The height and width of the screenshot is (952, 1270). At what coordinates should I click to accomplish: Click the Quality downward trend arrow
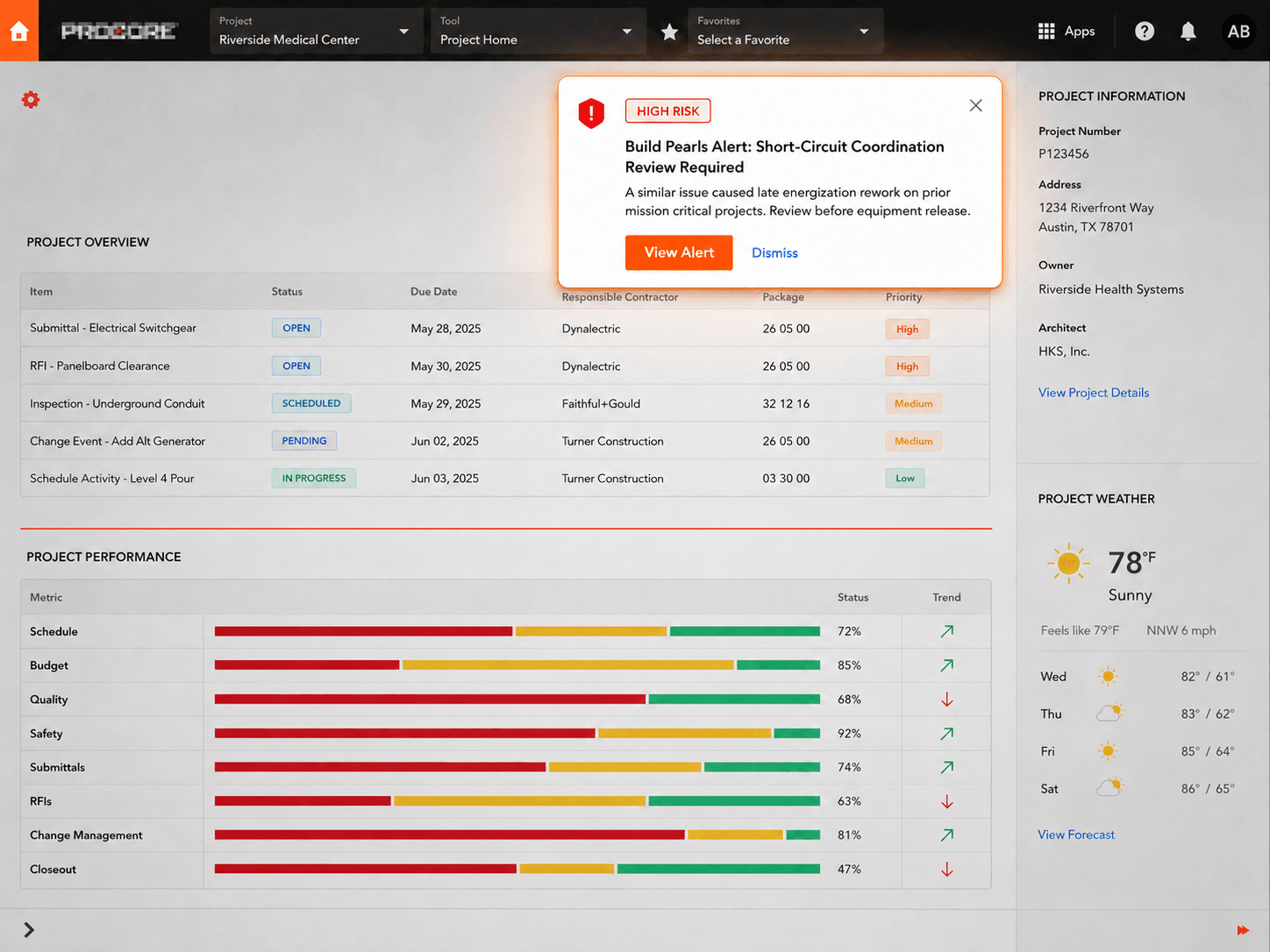coord(947,700)
